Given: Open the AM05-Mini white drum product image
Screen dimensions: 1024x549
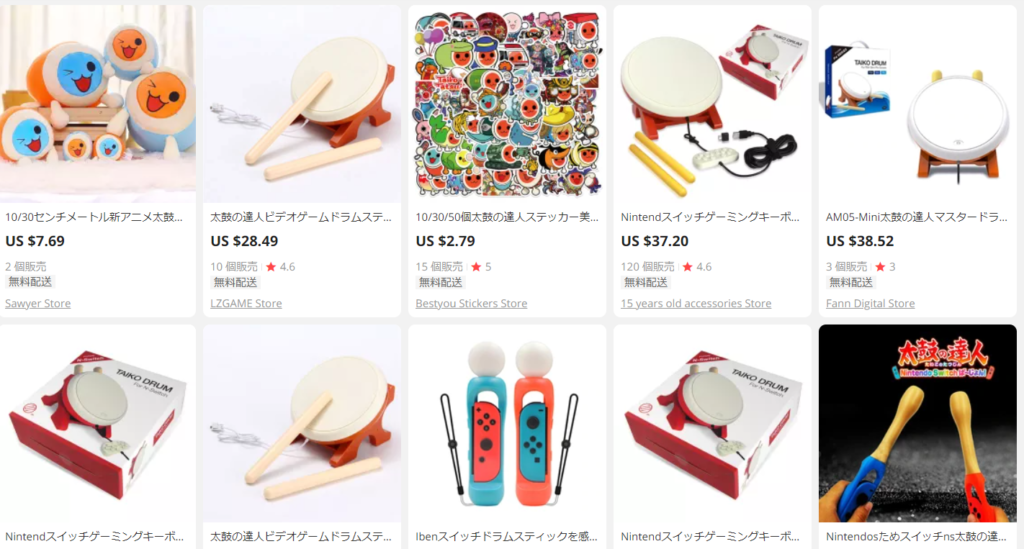Looking at the screenshot, I should (918, 104).
